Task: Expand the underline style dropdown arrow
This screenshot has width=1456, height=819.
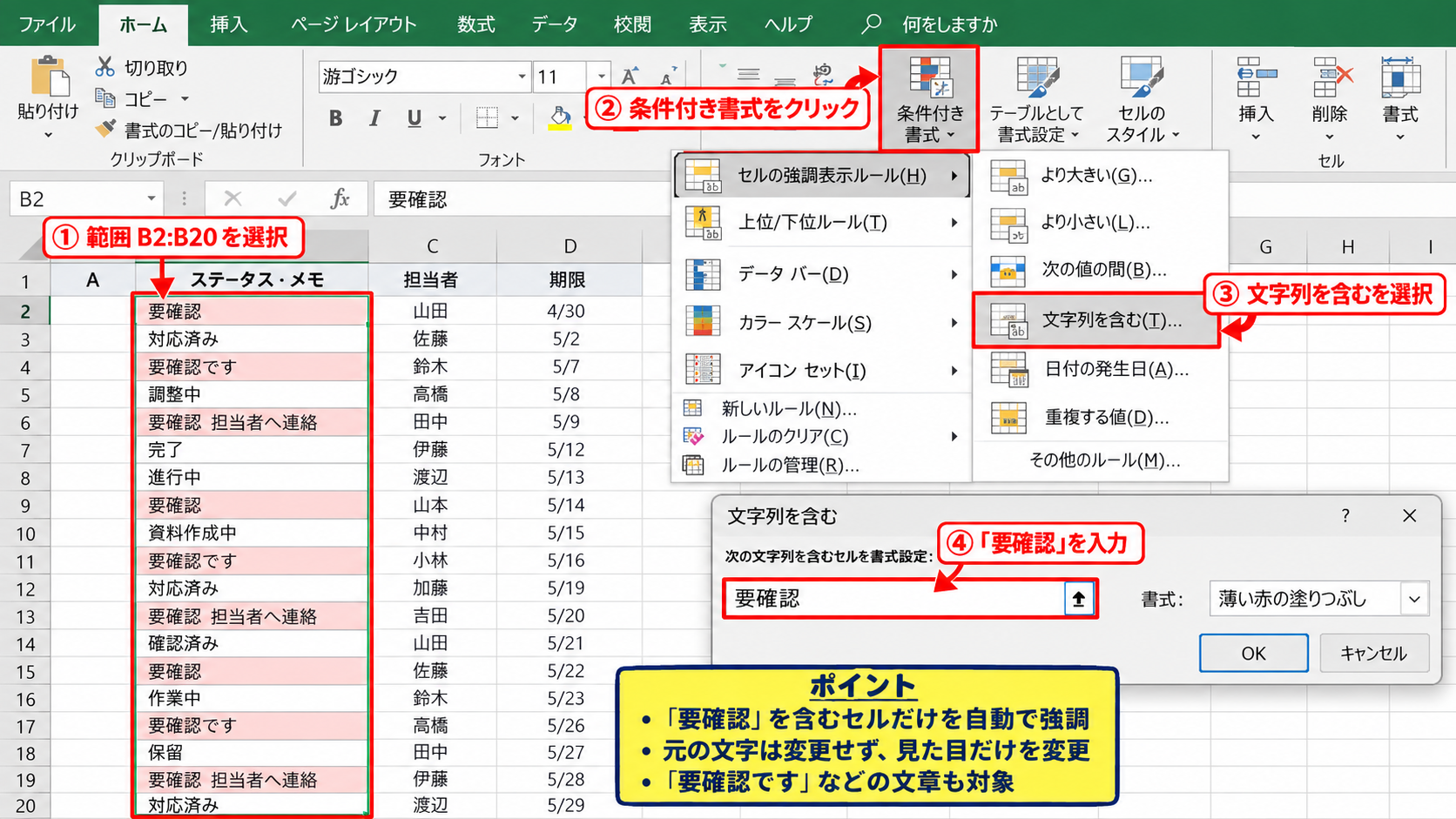Action: (x=442, y=118)
